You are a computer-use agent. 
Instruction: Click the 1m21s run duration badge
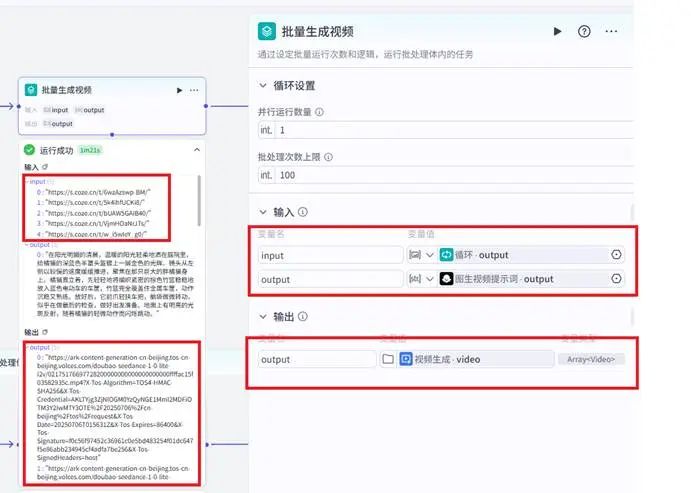[90, 150]
